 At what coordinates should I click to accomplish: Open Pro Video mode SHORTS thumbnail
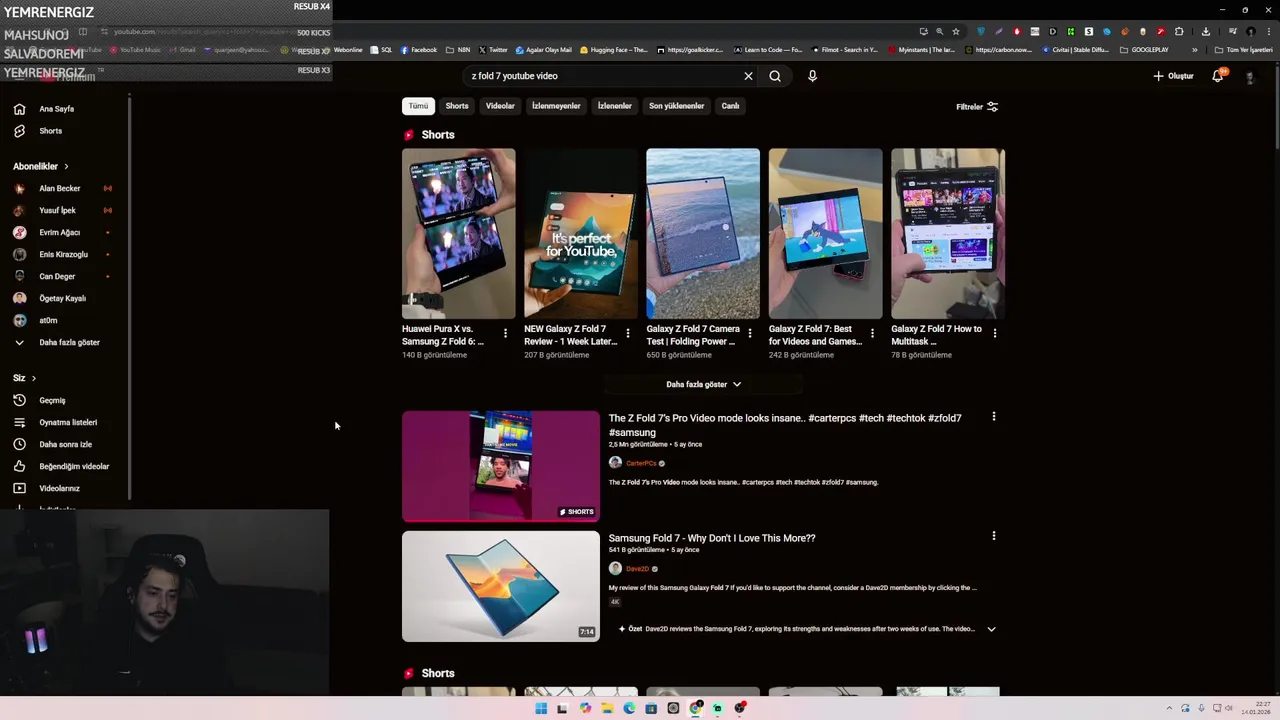(501, 466)
